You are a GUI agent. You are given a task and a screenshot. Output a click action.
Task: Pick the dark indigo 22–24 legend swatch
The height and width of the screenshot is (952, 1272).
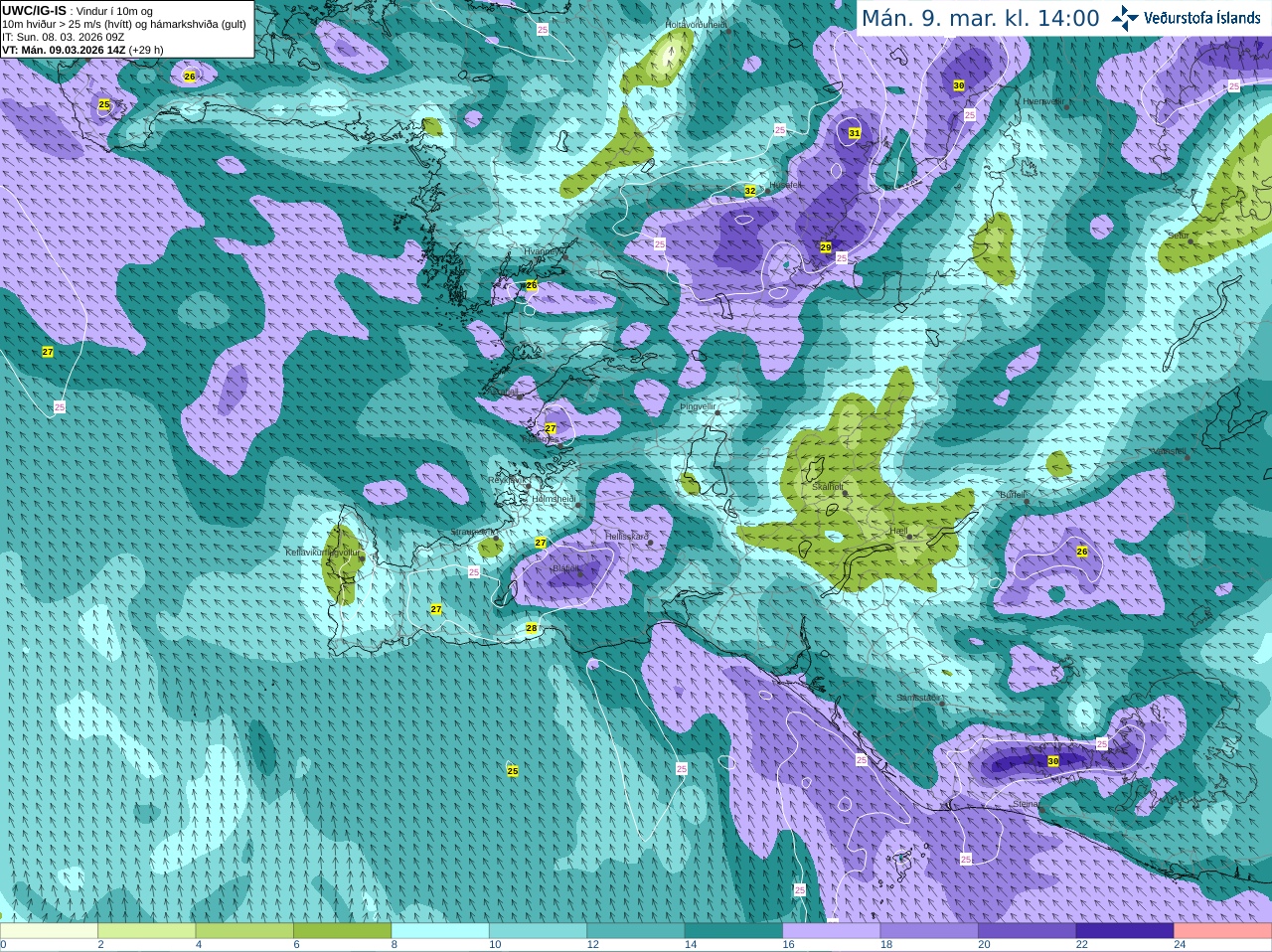pyautogui.click(x=1125, y=930)
